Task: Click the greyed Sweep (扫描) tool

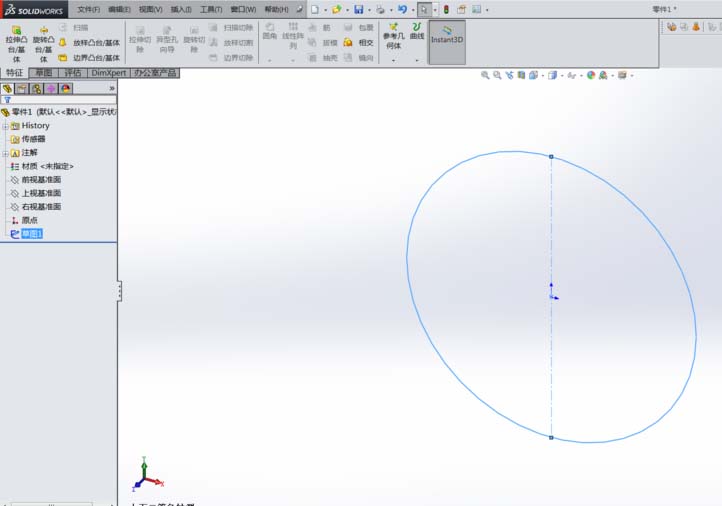Action: (74, 28)
